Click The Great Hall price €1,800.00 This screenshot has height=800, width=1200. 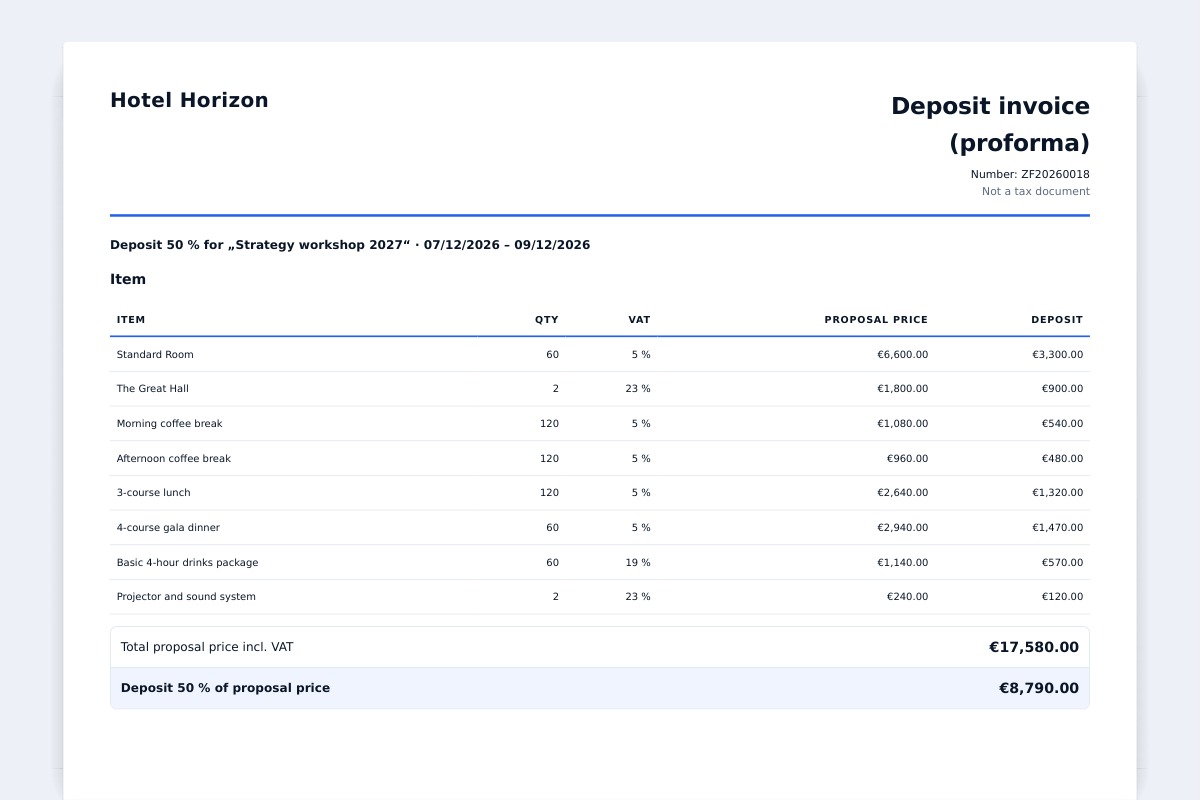(902, 388)
